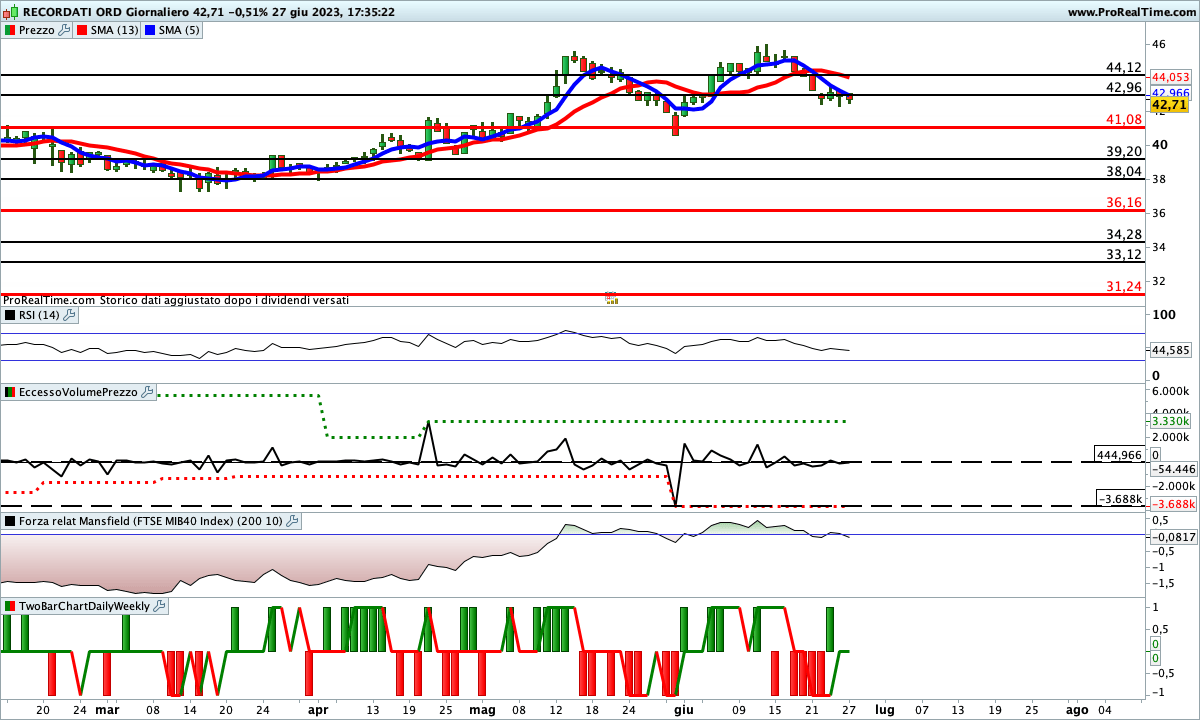Image resolution: width=1200 pixels, height=720 pixels.
Task: Click the dividend marker icon on chart
Action: coord(612,298)
